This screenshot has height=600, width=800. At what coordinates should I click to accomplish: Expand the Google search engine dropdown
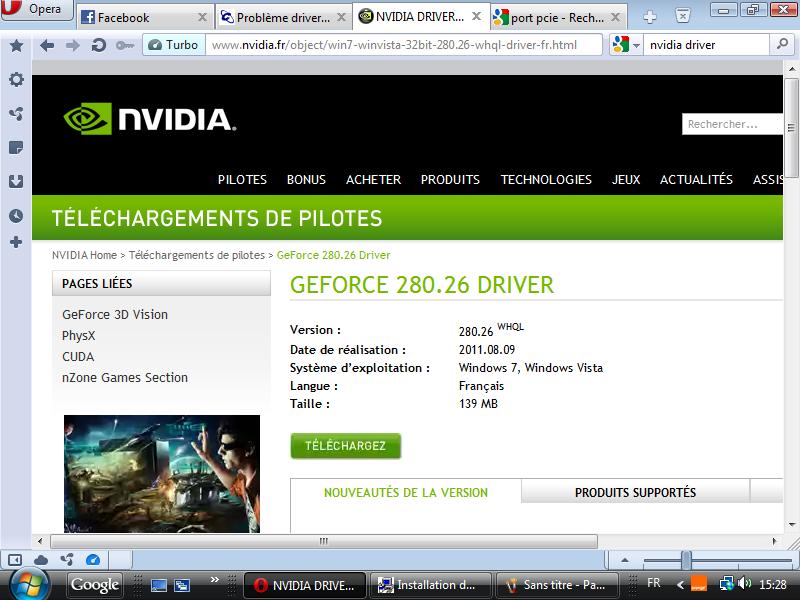click(x=625, y=45)
